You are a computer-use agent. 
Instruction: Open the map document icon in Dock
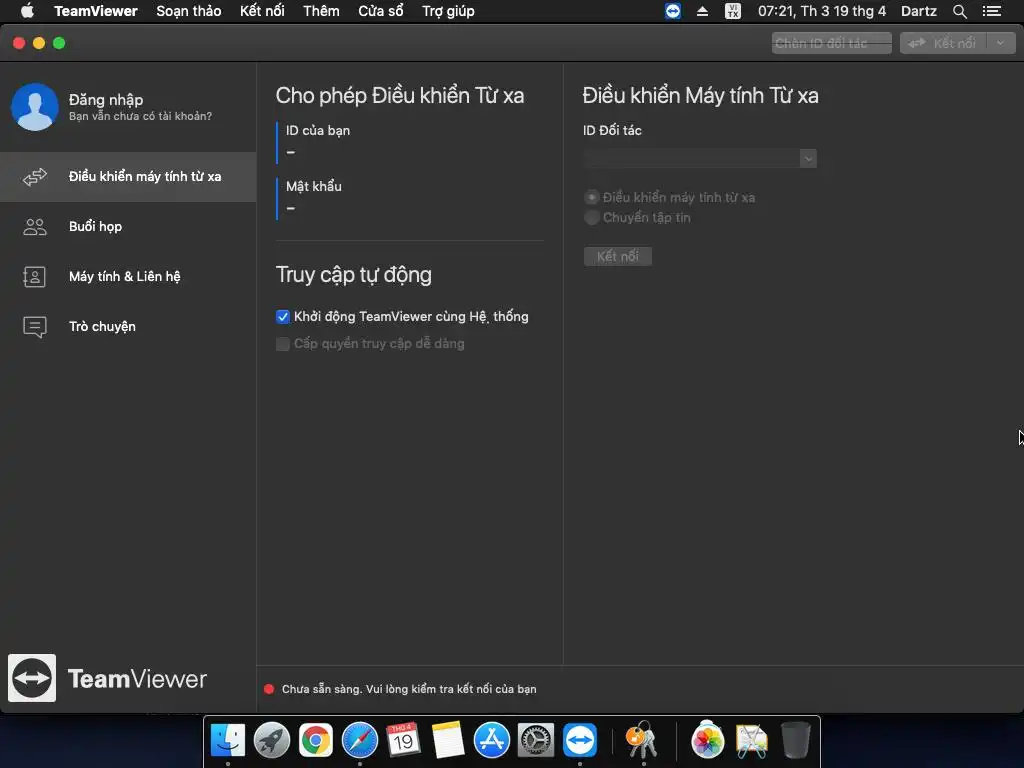tap(752, 740)
